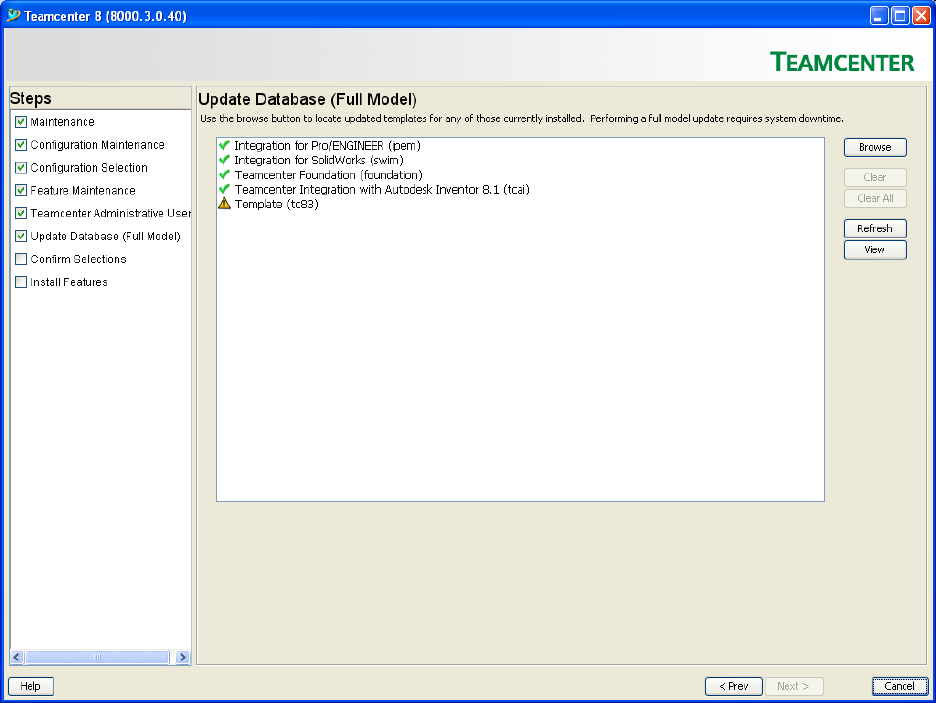This screenshot has width=936, height=703.
Task: Toggle the Confirm Selections step checkbox
Action: click(21, 259)
